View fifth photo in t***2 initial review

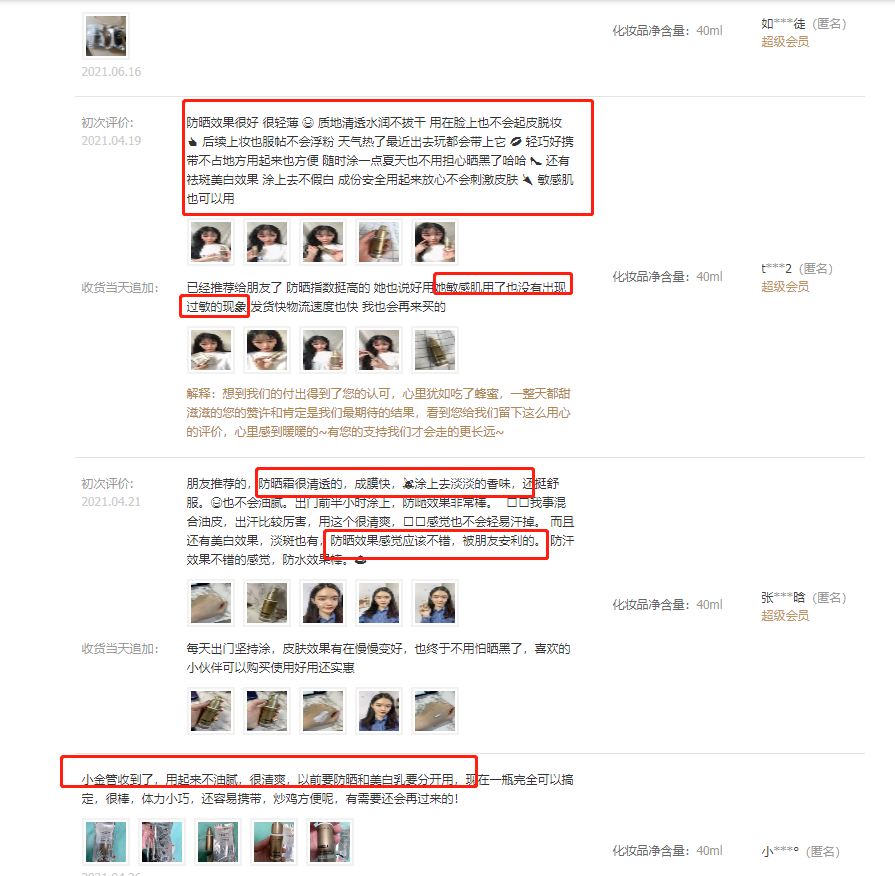(x=434, y=242)
